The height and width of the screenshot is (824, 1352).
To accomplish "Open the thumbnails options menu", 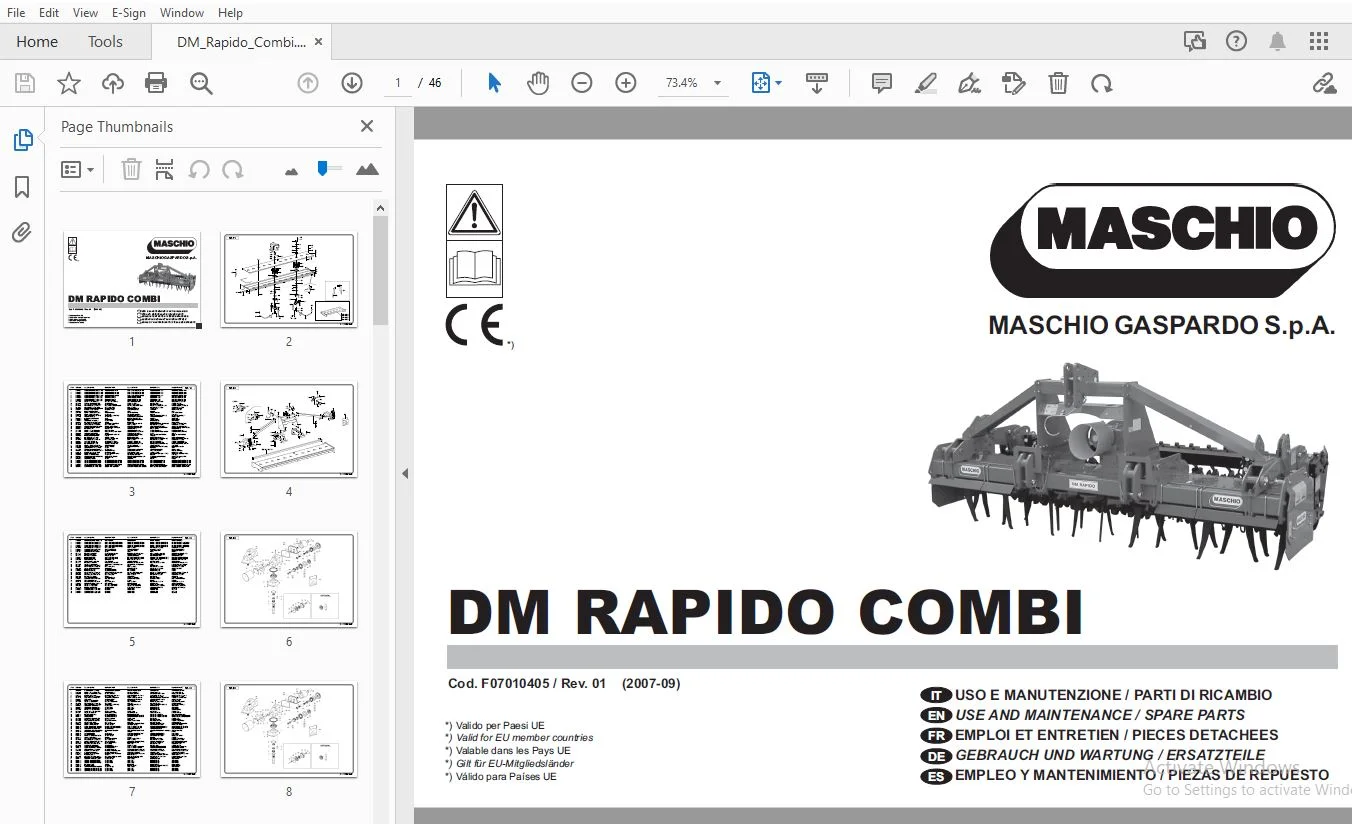I will [77, 169].
